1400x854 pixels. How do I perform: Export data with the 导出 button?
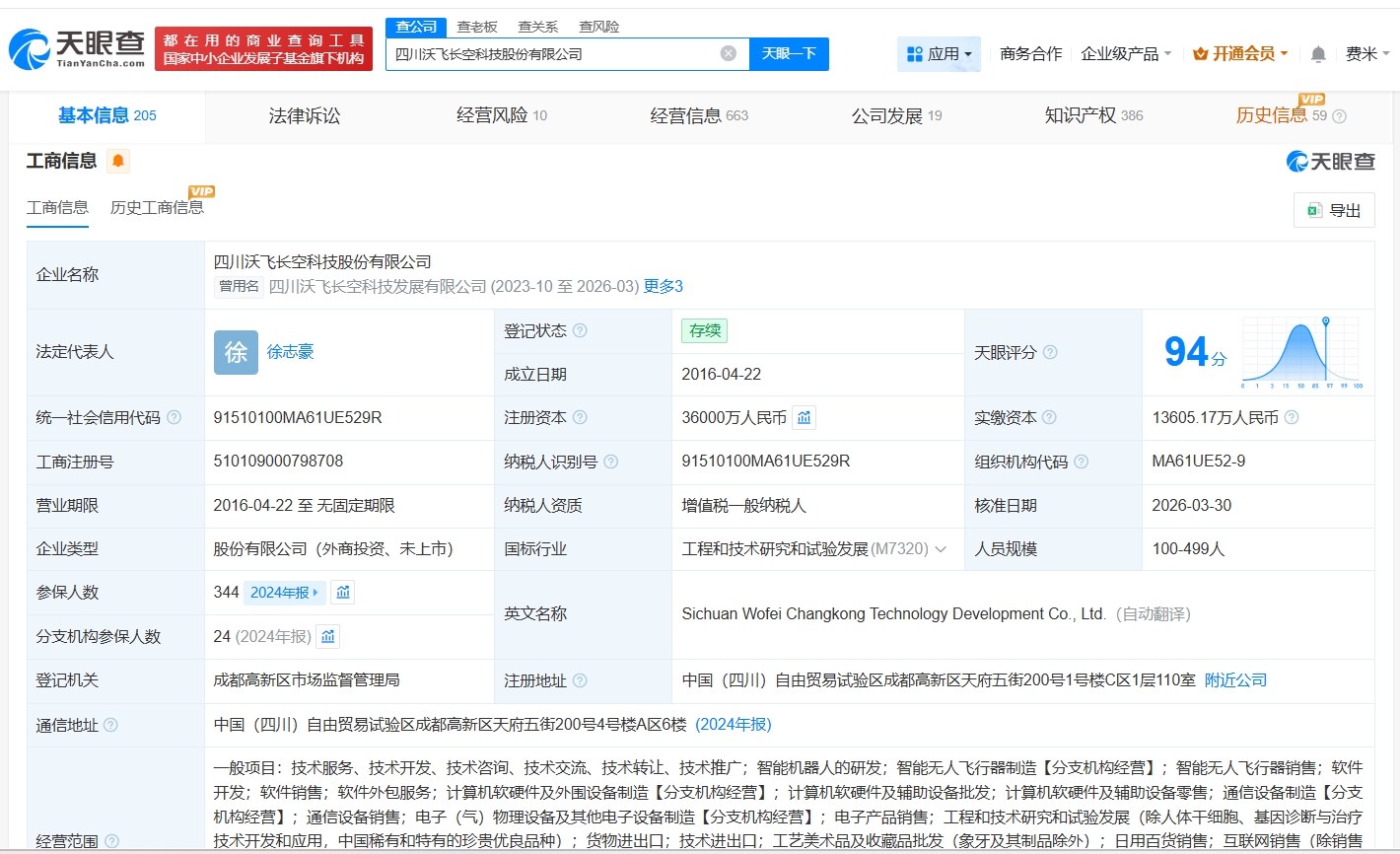click(1334, 210)
